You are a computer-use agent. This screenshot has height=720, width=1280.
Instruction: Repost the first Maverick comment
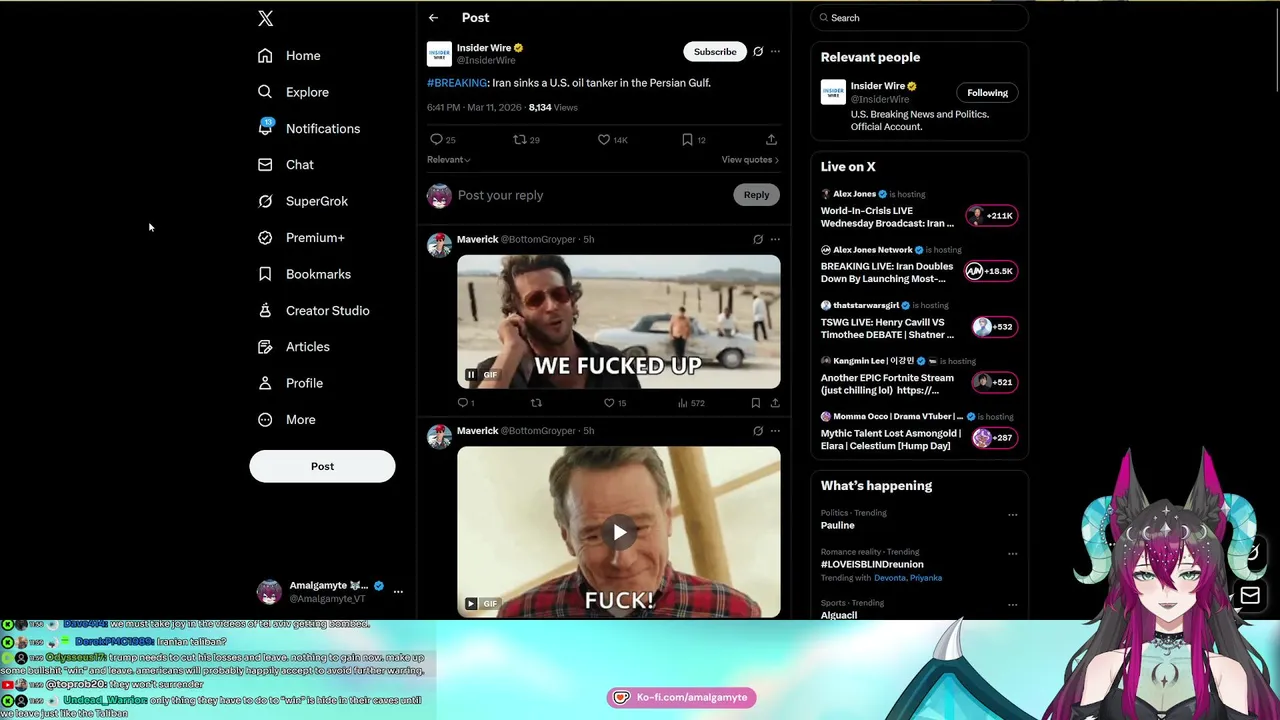pos(536,403)
